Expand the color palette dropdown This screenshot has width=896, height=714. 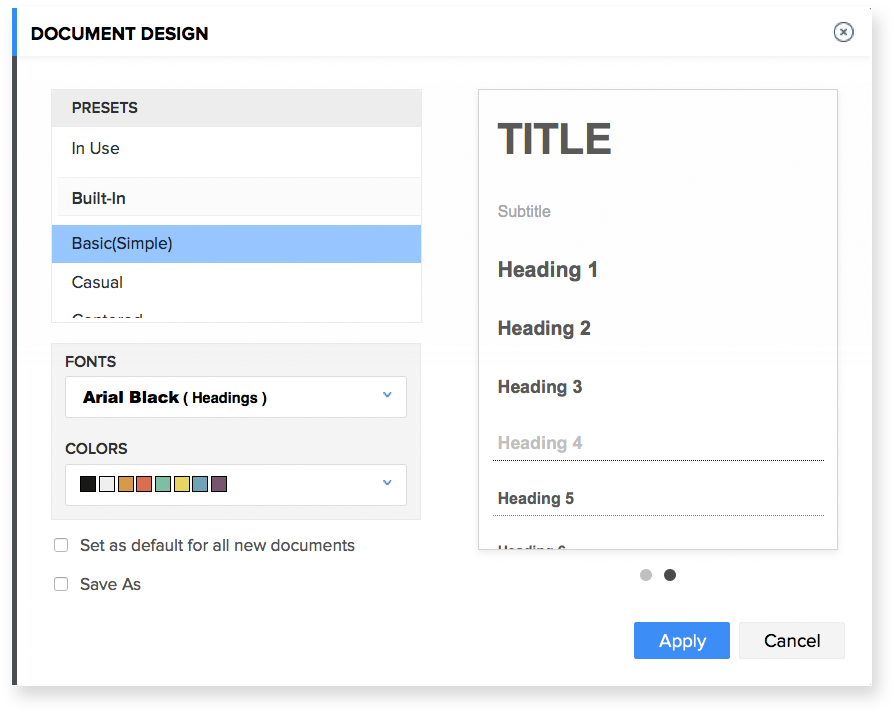pos(235,485)
